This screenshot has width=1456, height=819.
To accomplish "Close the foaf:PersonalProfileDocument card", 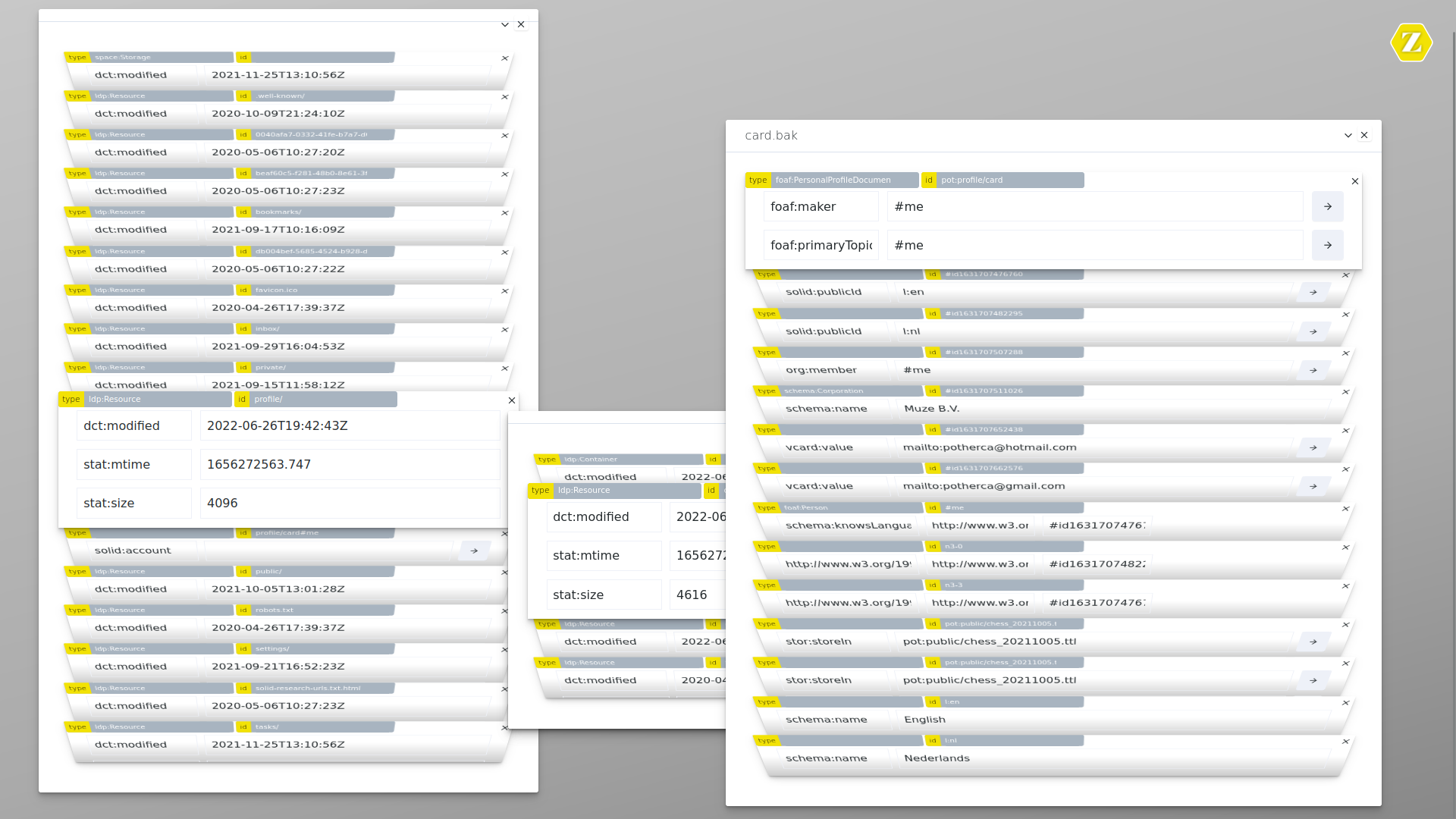I will click(x=1354, y=181).
